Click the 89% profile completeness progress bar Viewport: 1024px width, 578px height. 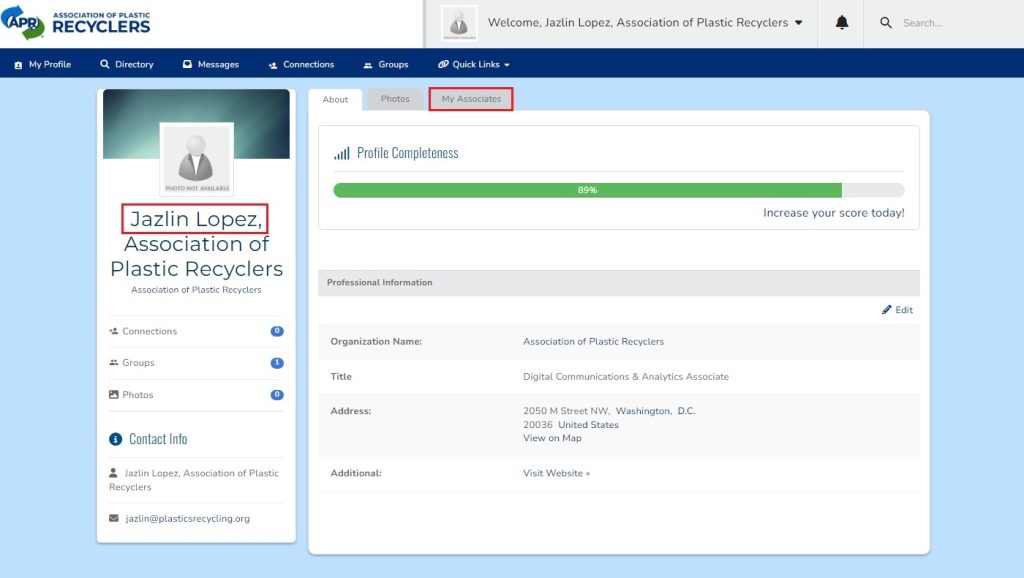618,190
